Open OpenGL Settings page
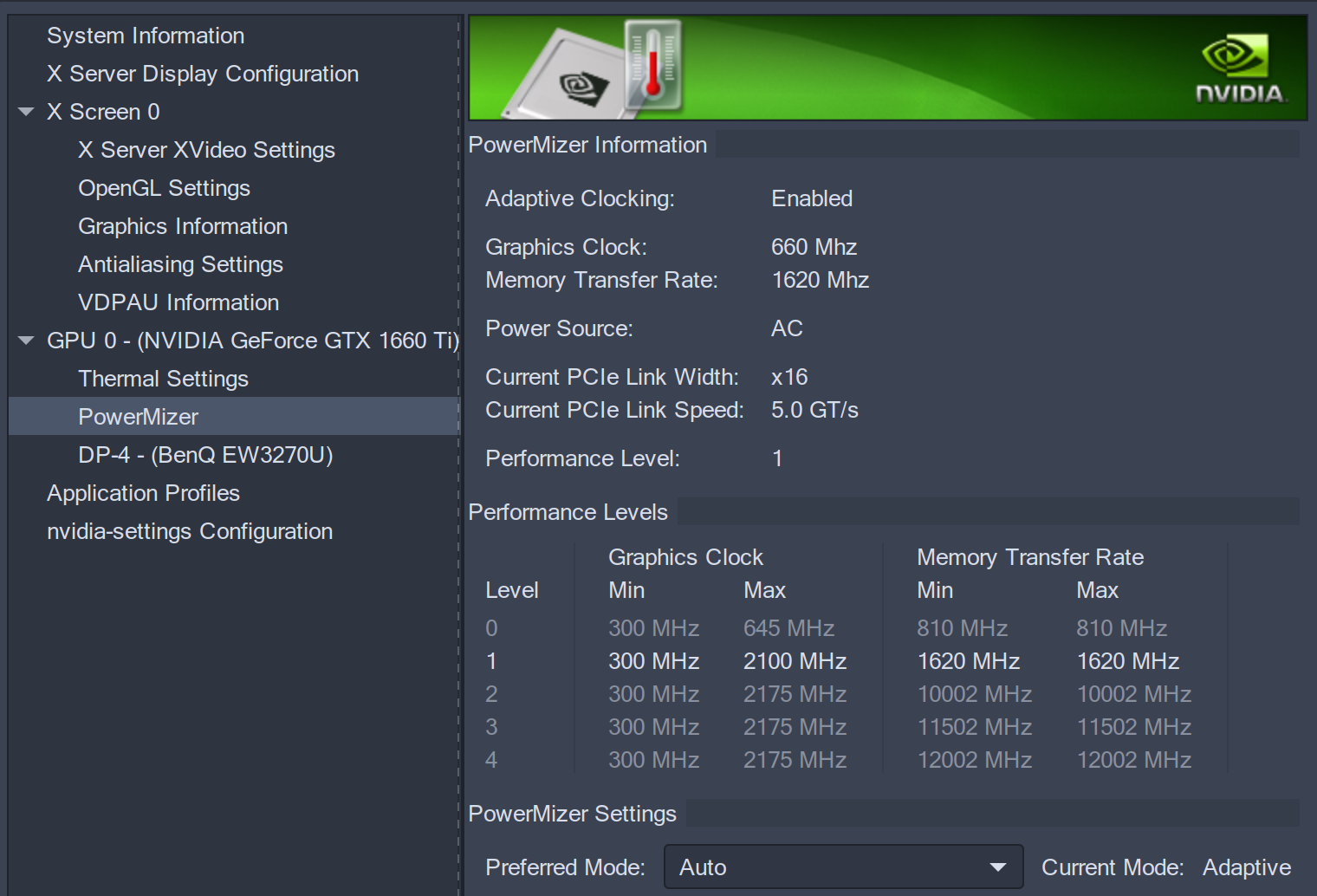The width and height of the screenshot is (1317, 896). click(x=164, y=188)
